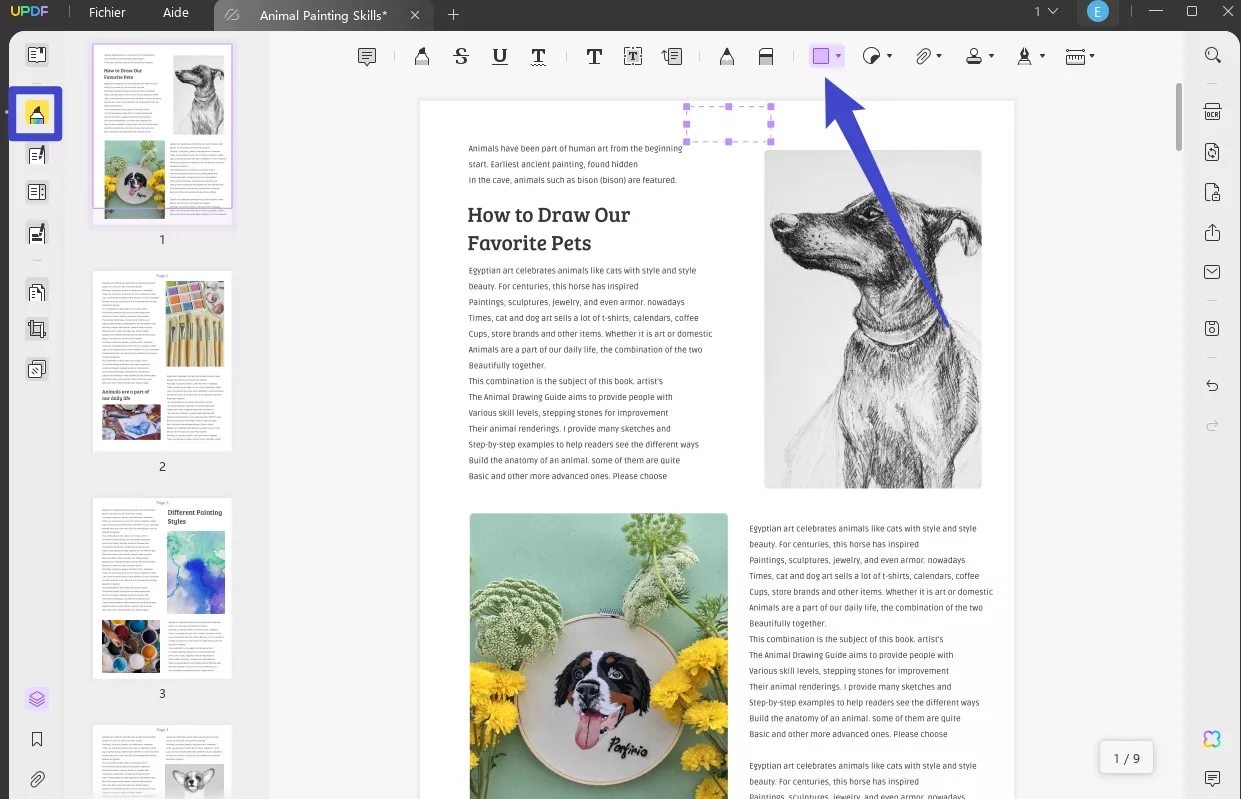Add a new tab with plus button
Screen dimensions: 1241x799
pyautogui.click(x=453, y=14)
